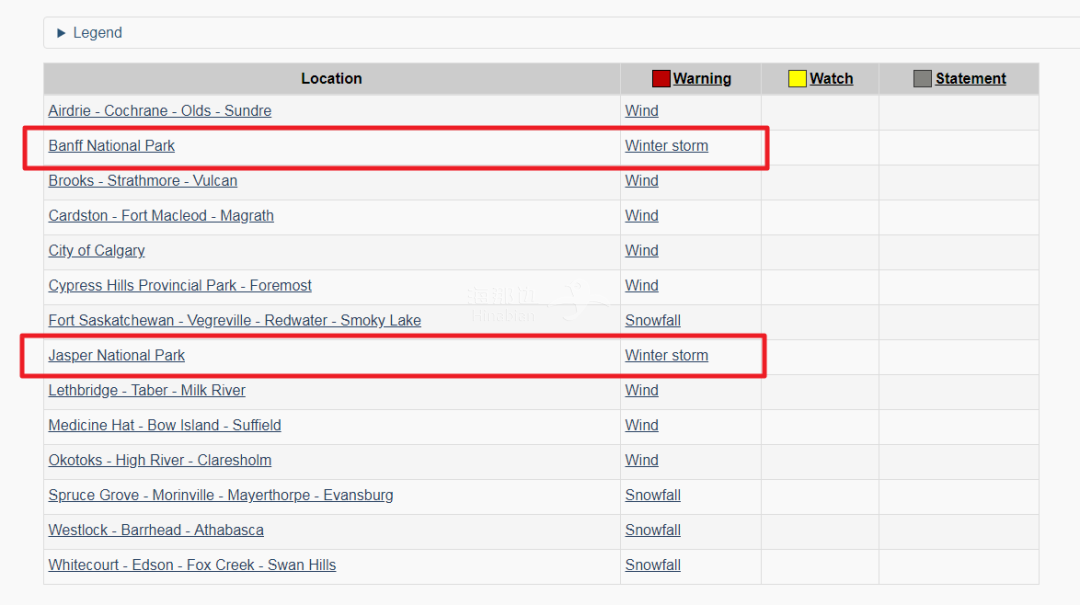View Wind warning for Medicine Hat row
The height and width of the screenshot is (605, 1080).
pos(641,426)
